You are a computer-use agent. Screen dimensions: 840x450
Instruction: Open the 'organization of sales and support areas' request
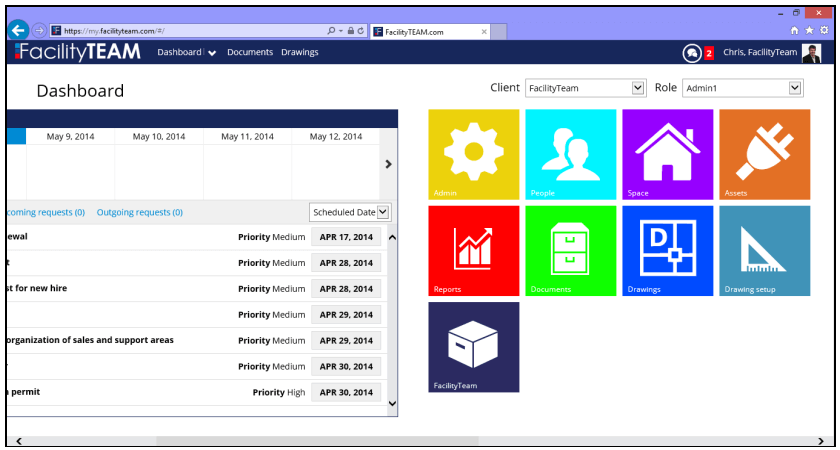[x=90, y=340]
